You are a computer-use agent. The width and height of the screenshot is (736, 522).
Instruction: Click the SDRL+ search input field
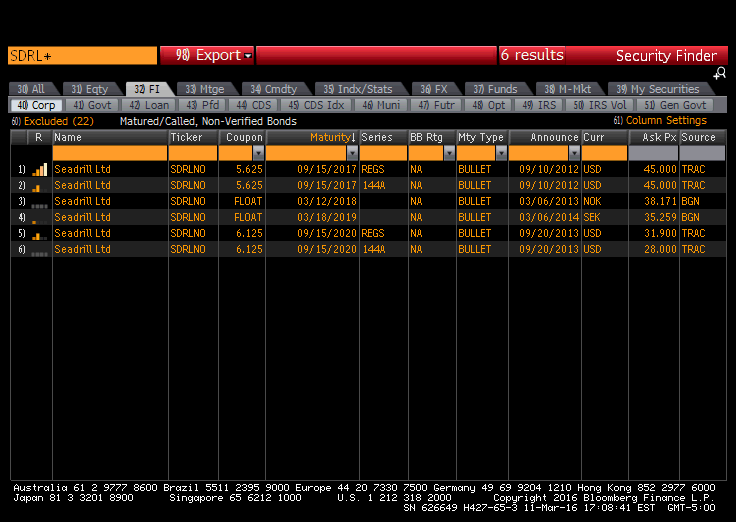pos(83,56)
